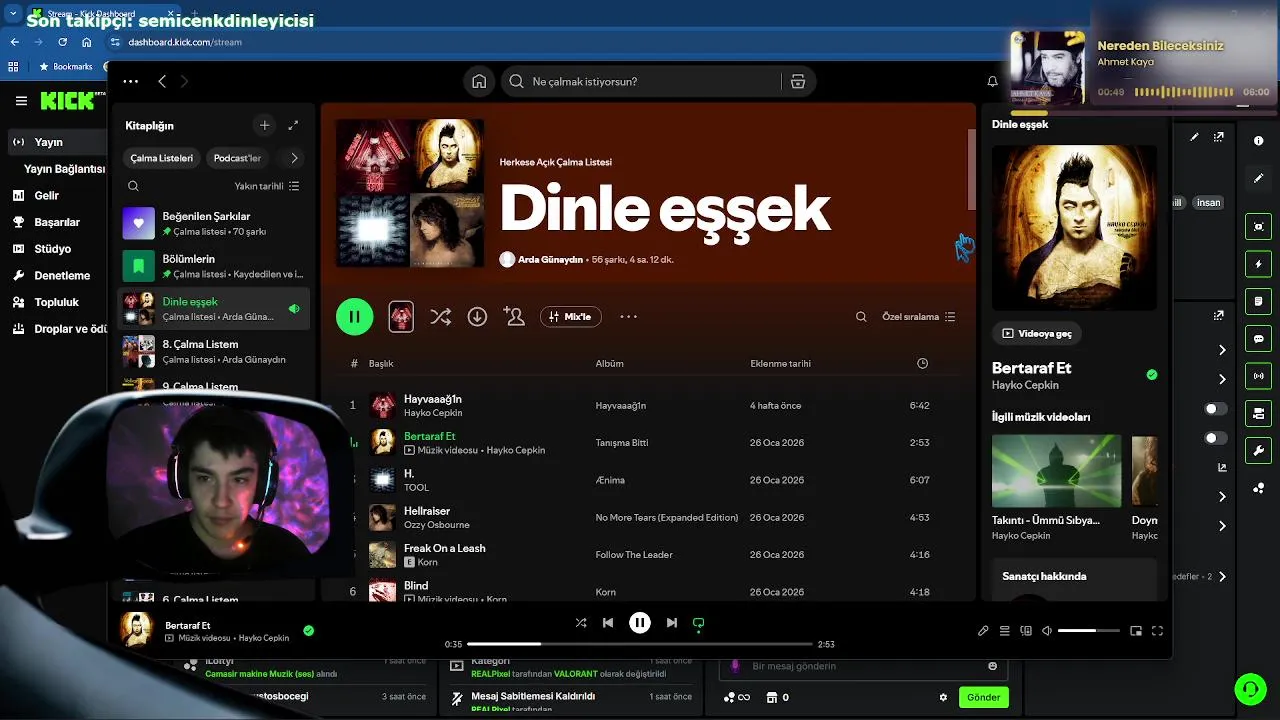Go back in Spotify navigation

[162, 81]
